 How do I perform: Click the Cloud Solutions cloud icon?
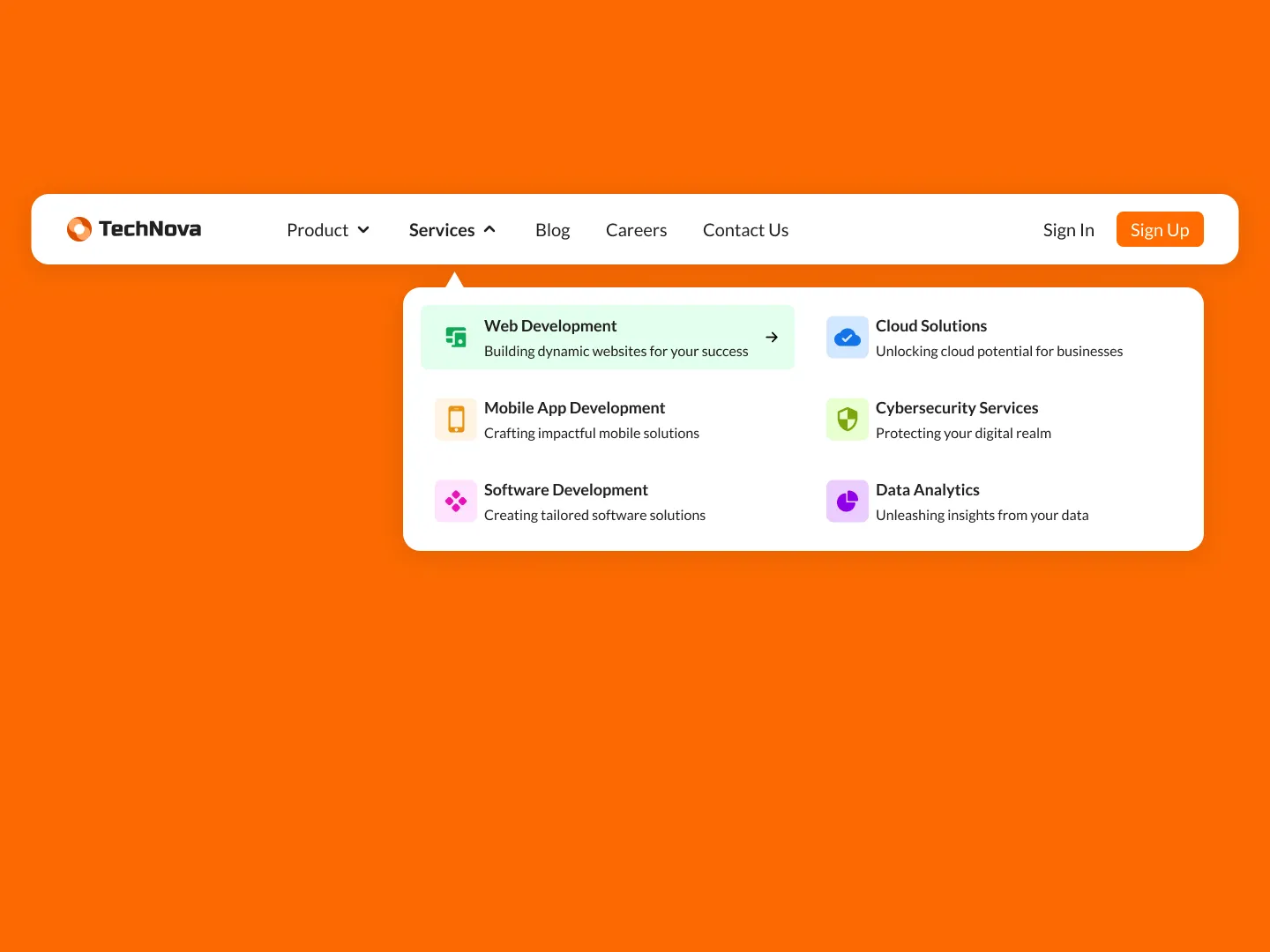click(x=847, y=337)
